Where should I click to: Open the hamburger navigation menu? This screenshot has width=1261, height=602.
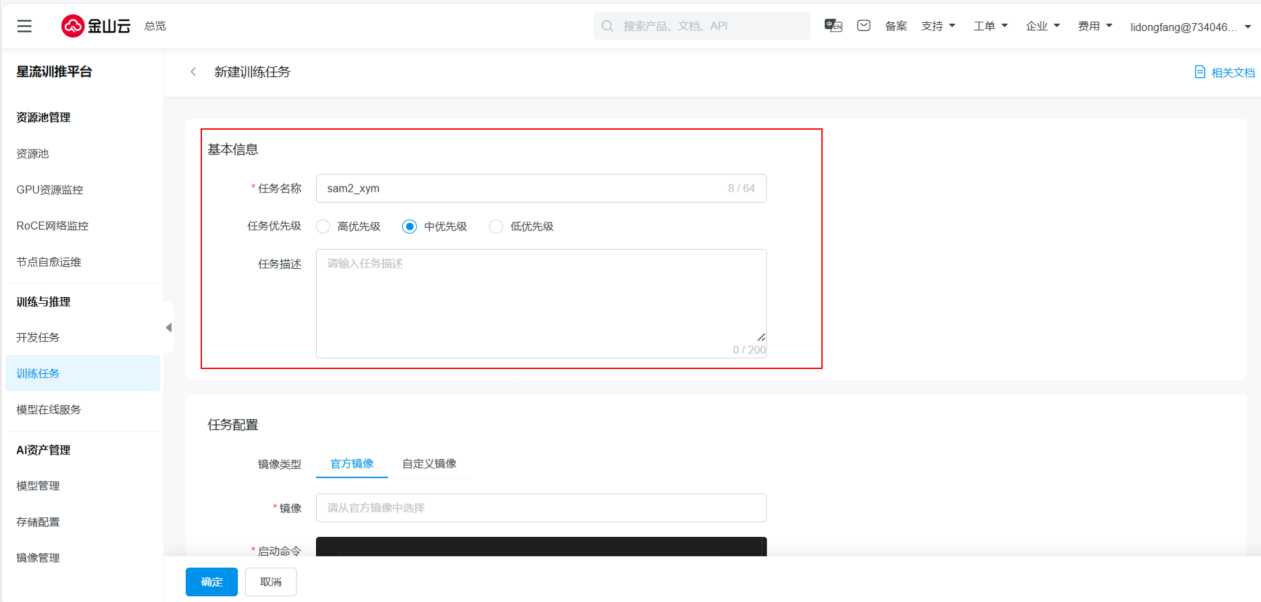pyautogui.click(x=24, y=26)
